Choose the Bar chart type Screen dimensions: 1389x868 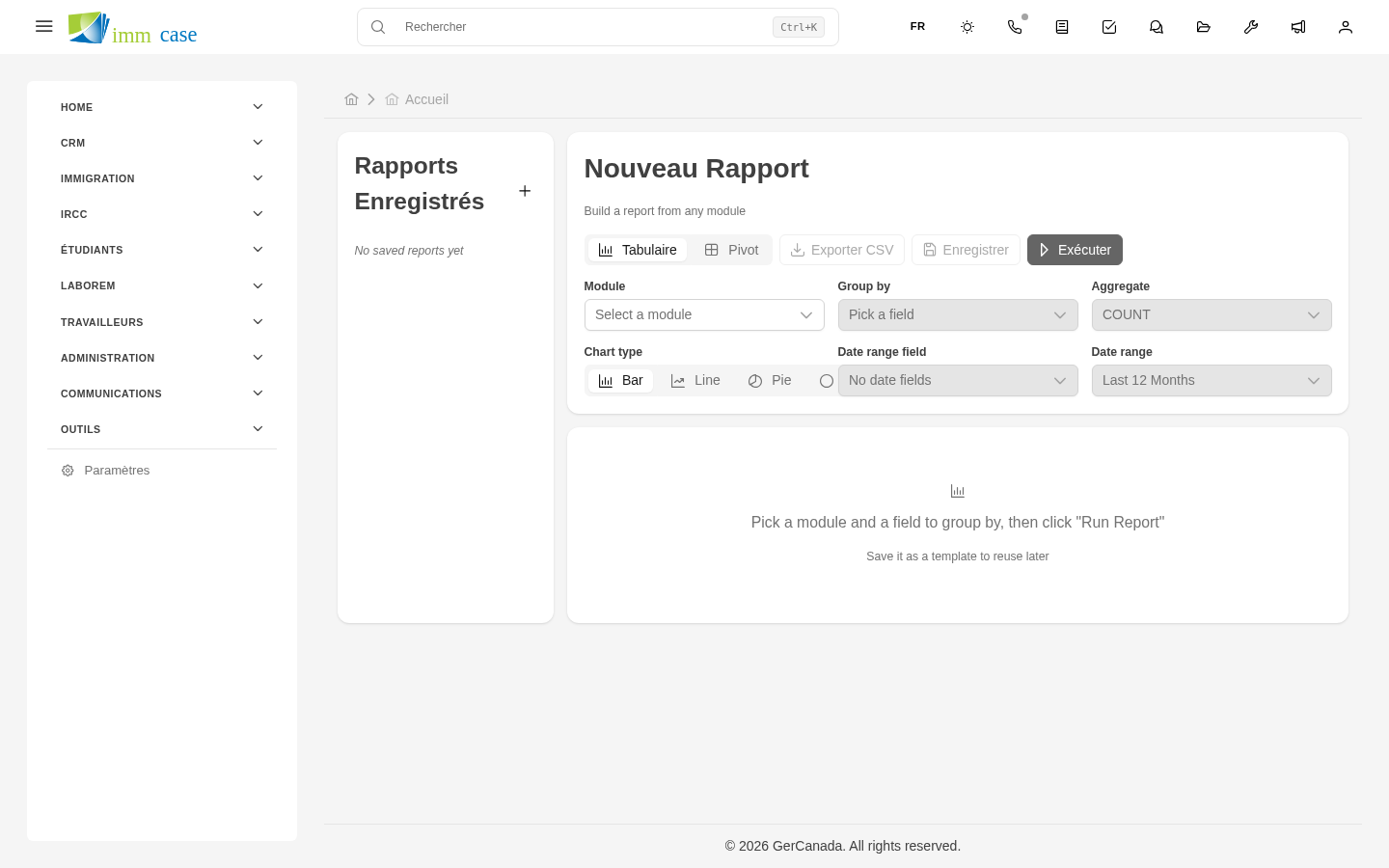[x=620, y=381]
